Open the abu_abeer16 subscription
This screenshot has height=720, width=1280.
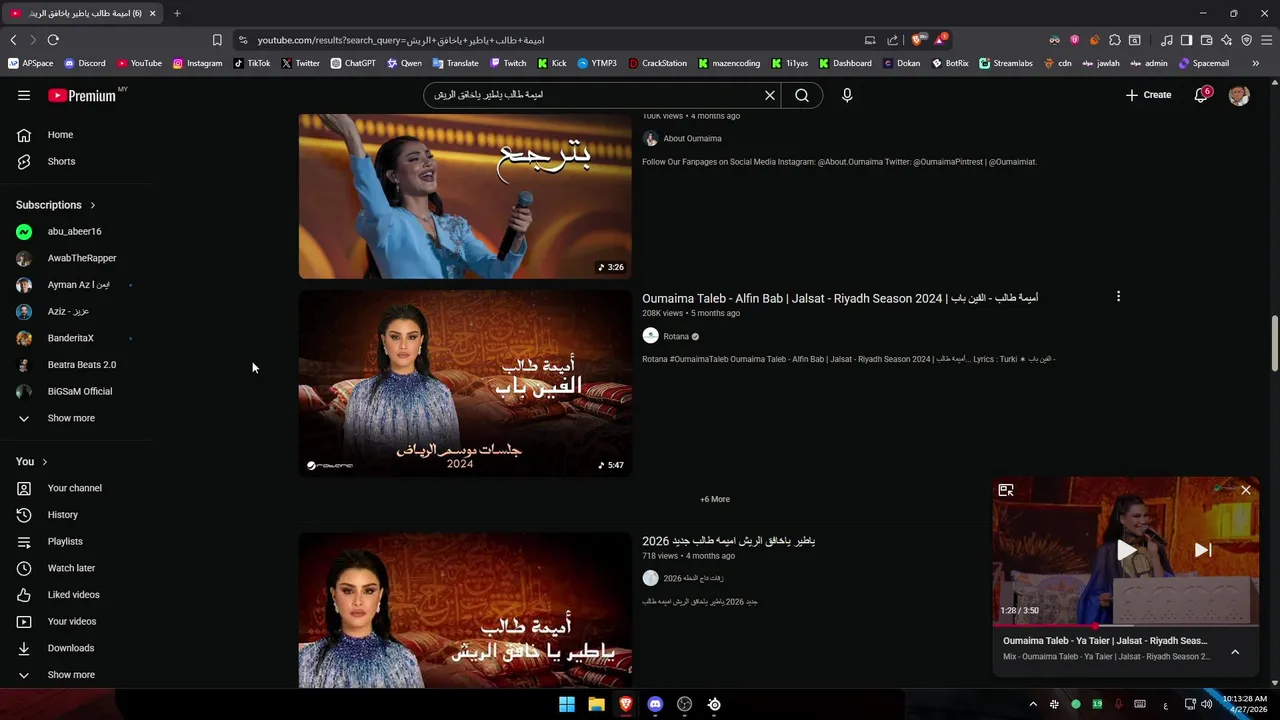point(76,231)
